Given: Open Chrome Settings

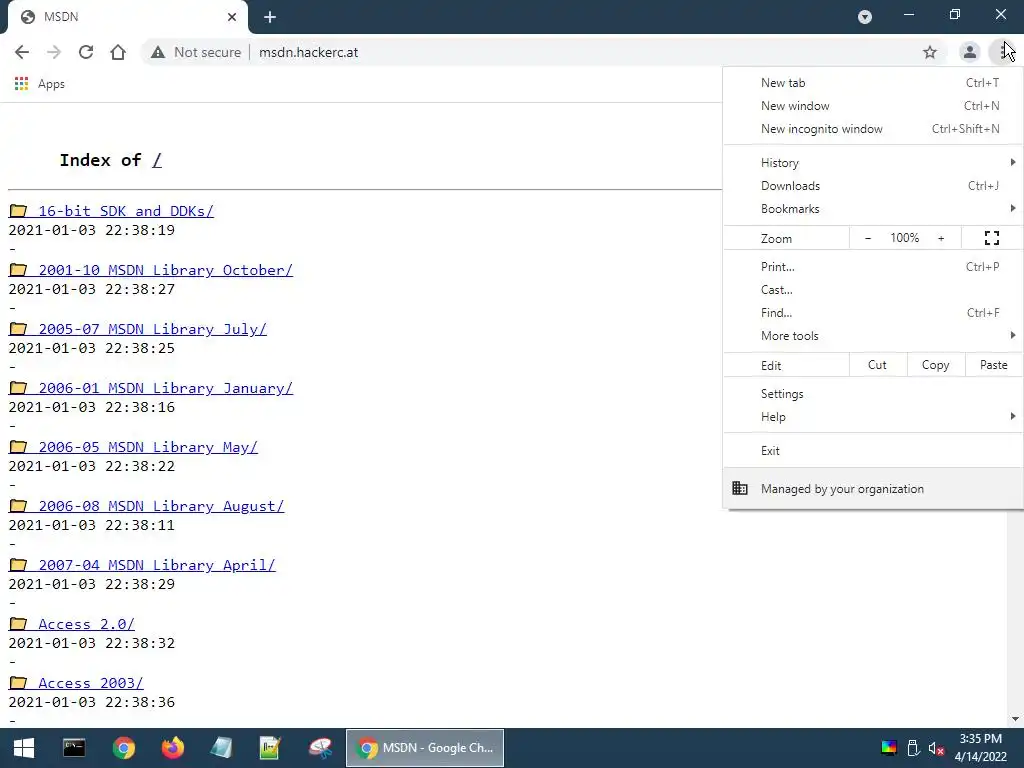Looking at the screenshot, I should coord(873,394).
